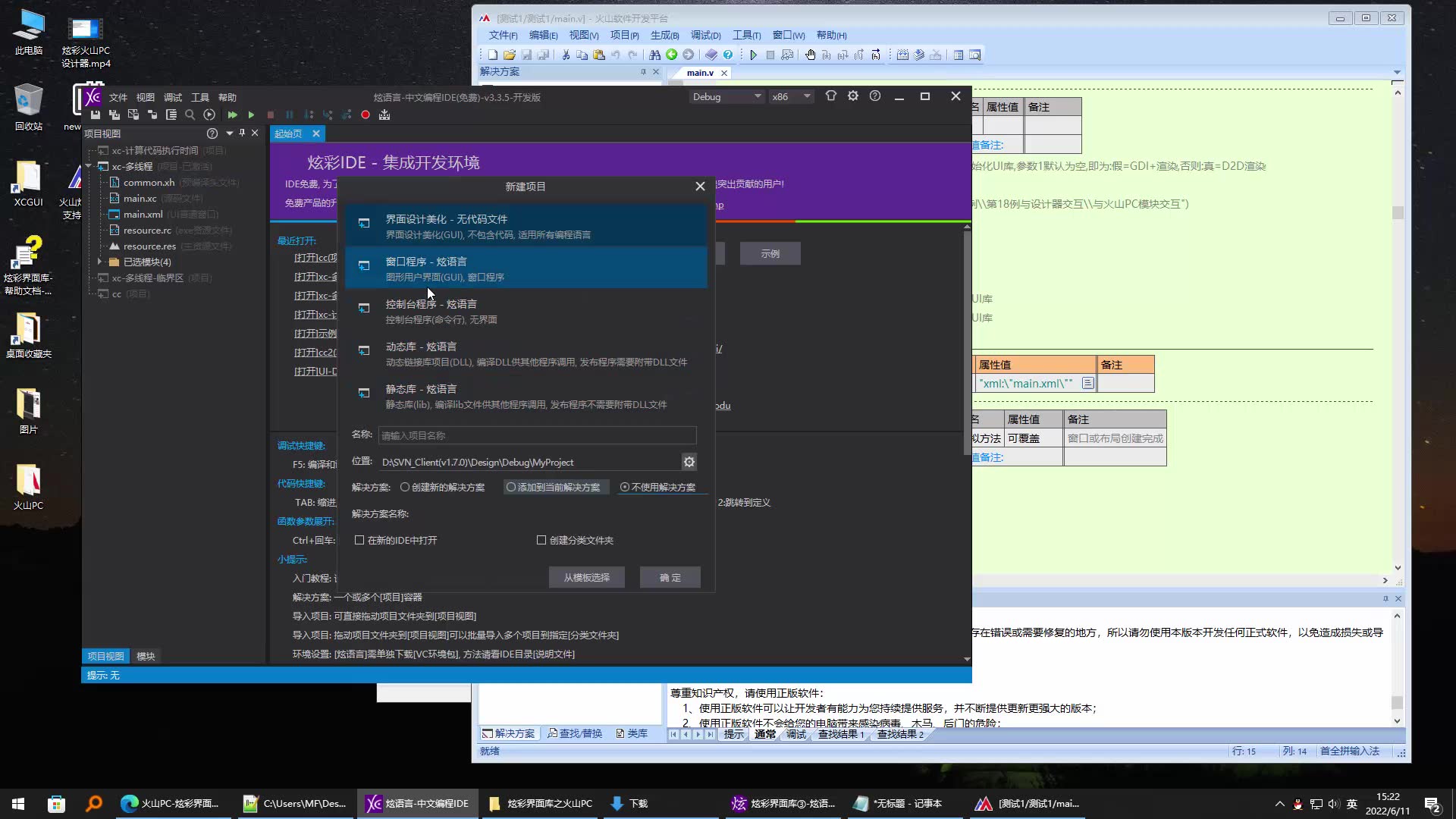Open the 文件 menu in 炫语言 IDE
This screenshot has height=819, width=1456.
click(118, 97)
